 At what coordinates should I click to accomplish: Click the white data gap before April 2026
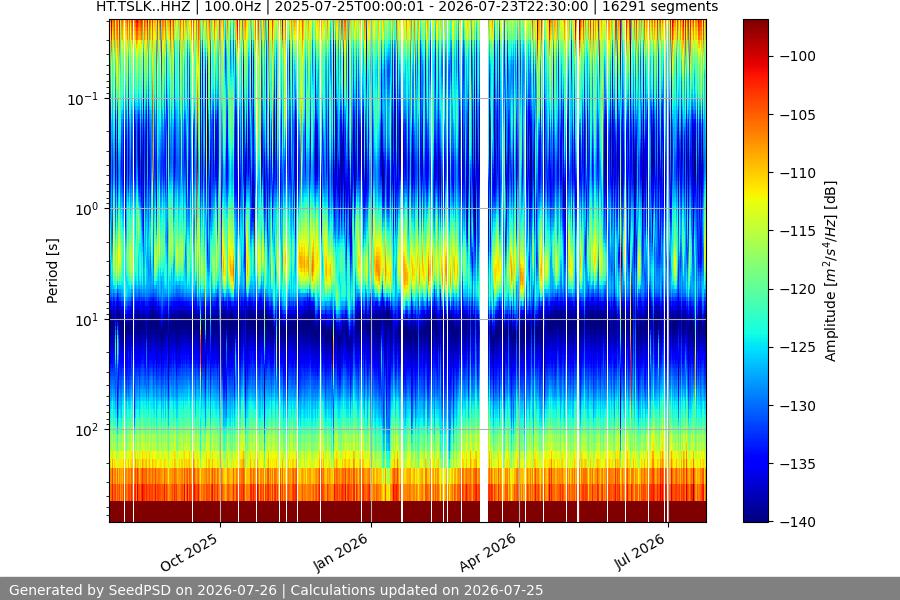(484, 271)
